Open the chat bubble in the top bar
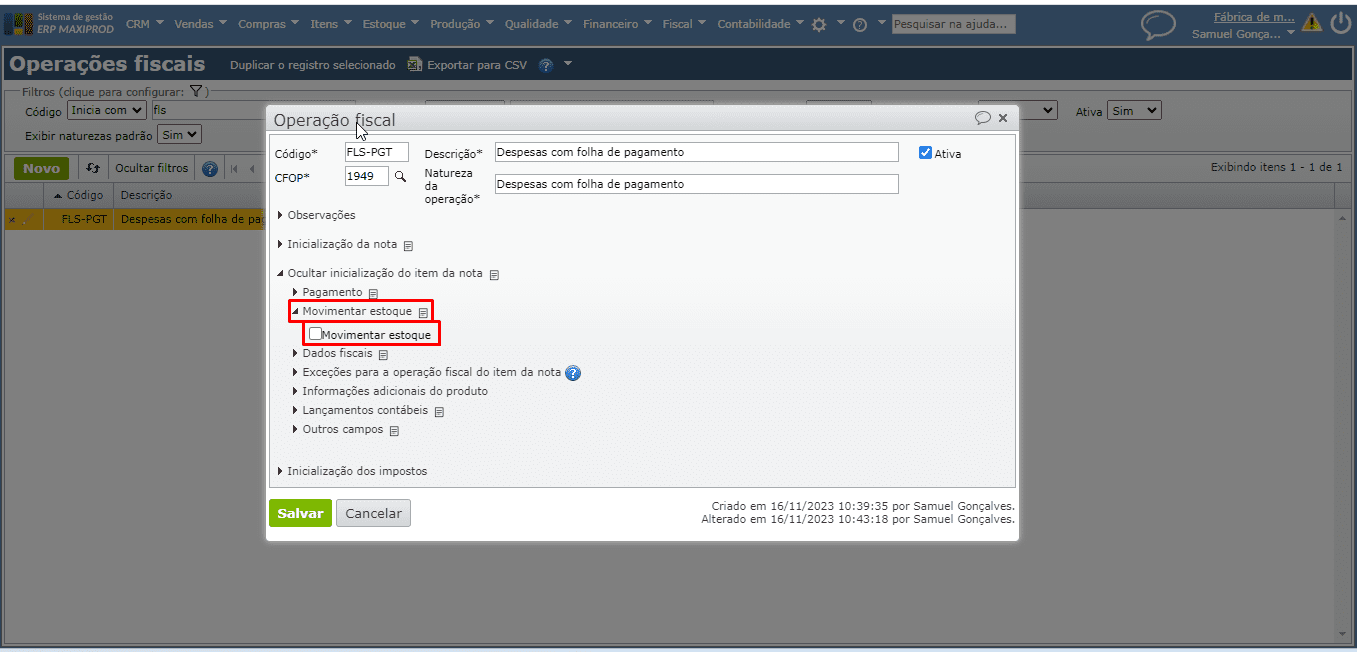Image resolution: width=1357 pixels, height=652 pixels. pos(1158,25)
